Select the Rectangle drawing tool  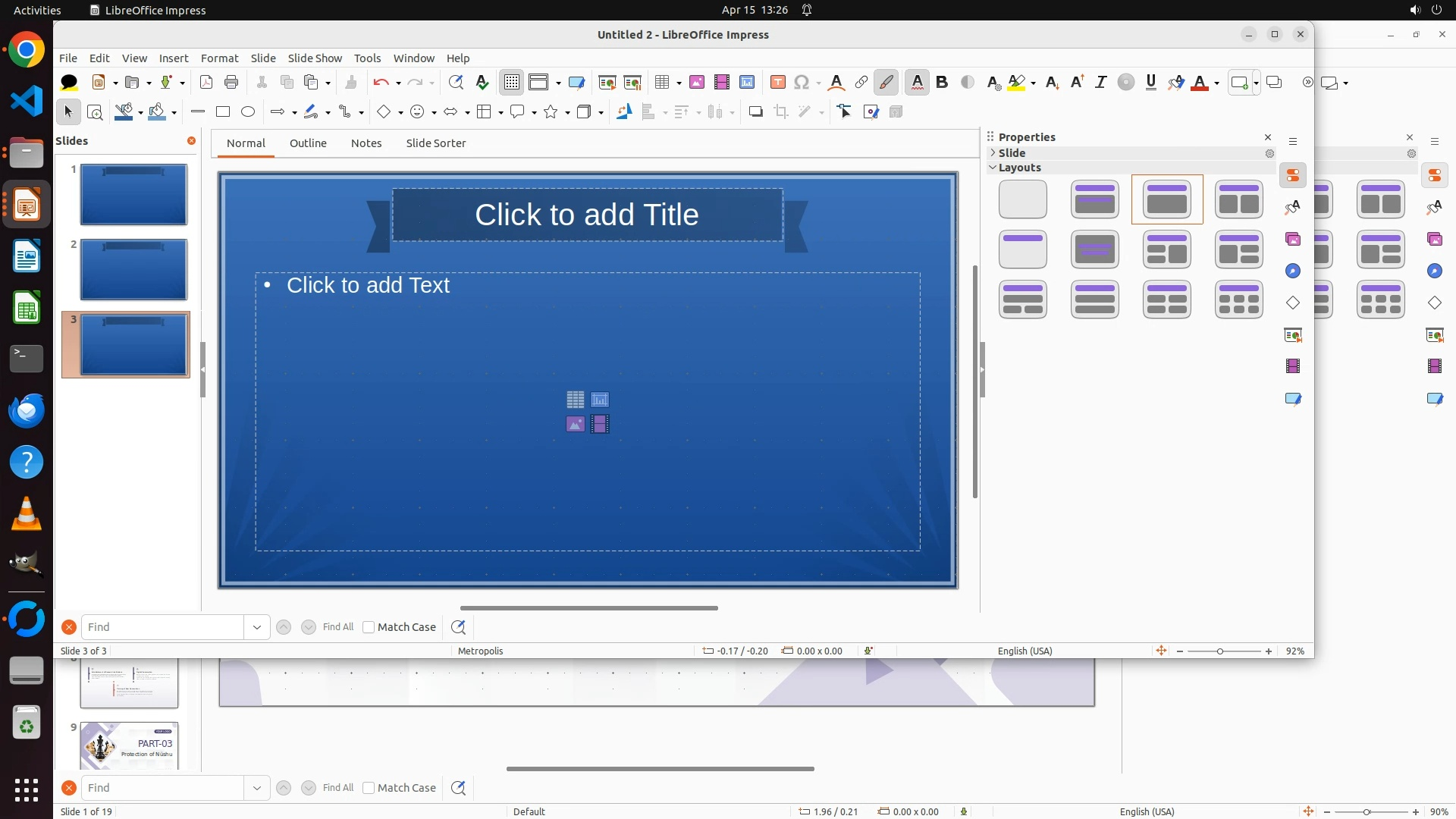click(x=223, y=112)
